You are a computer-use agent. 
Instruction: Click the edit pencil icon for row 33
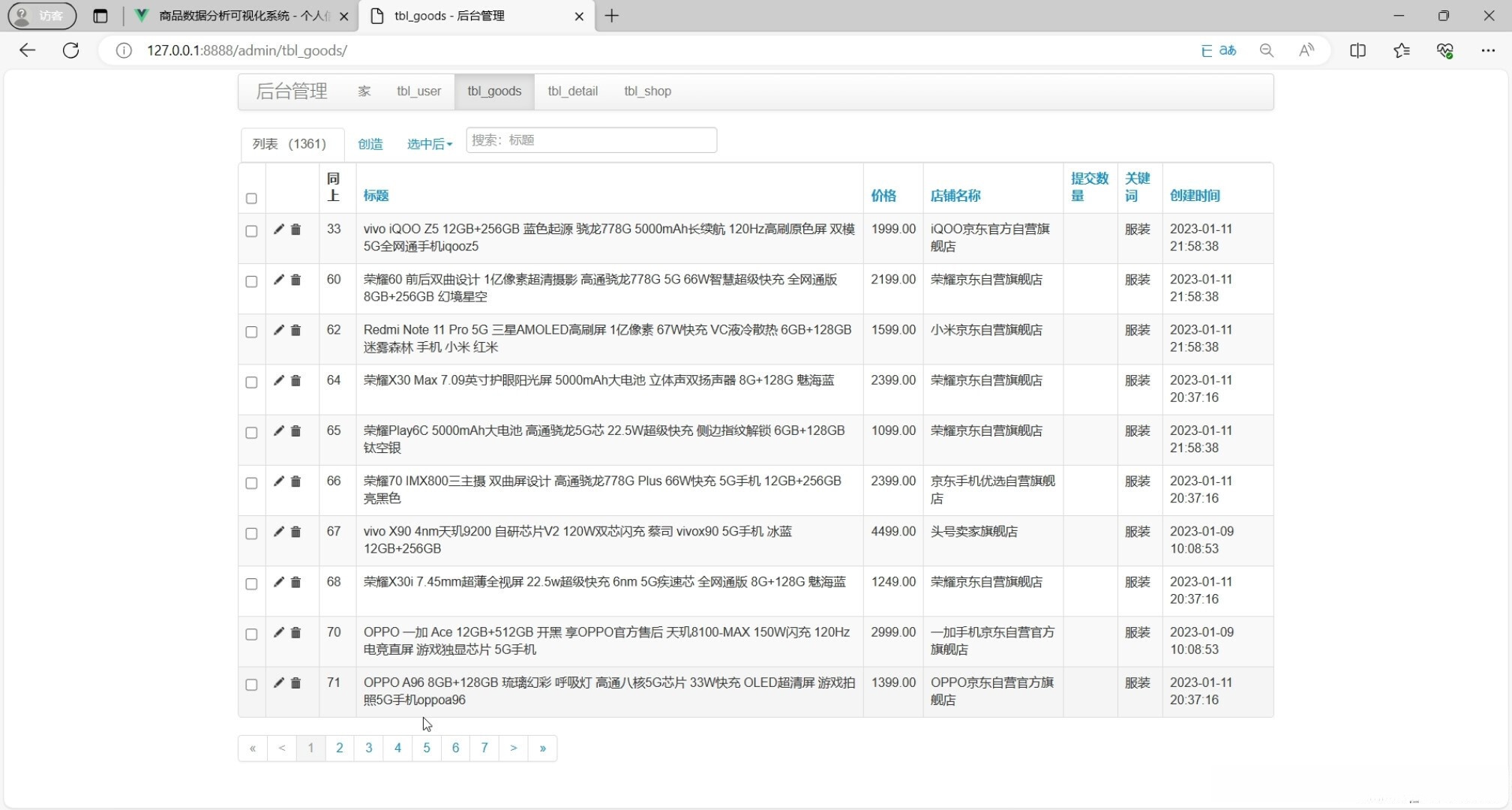[278, 229]
